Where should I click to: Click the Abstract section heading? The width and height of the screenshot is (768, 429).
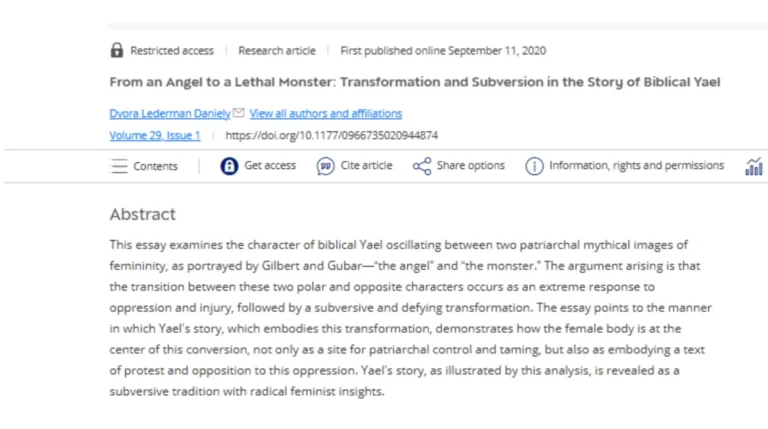tap(142, 214)
